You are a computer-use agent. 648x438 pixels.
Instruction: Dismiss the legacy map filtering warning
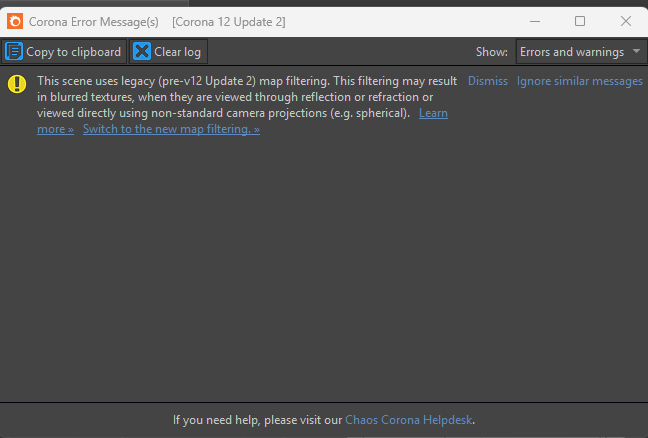tap(488, 81)
